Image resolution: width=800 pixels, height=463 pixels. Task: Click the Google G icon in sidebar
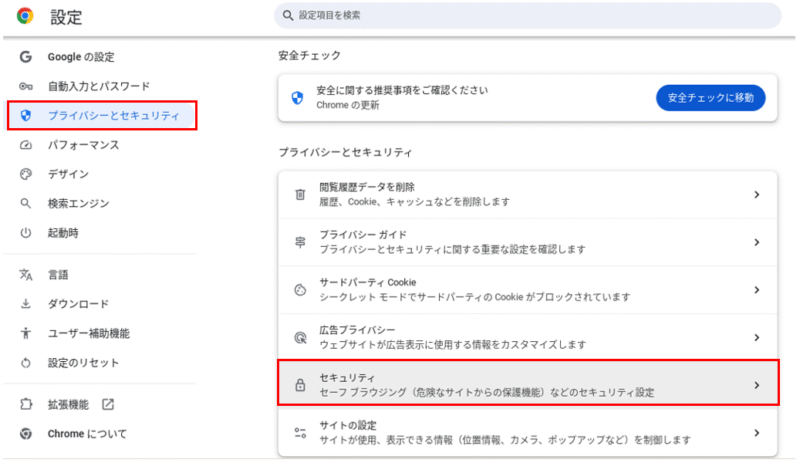pyautogui.click(x=26, y=57)
